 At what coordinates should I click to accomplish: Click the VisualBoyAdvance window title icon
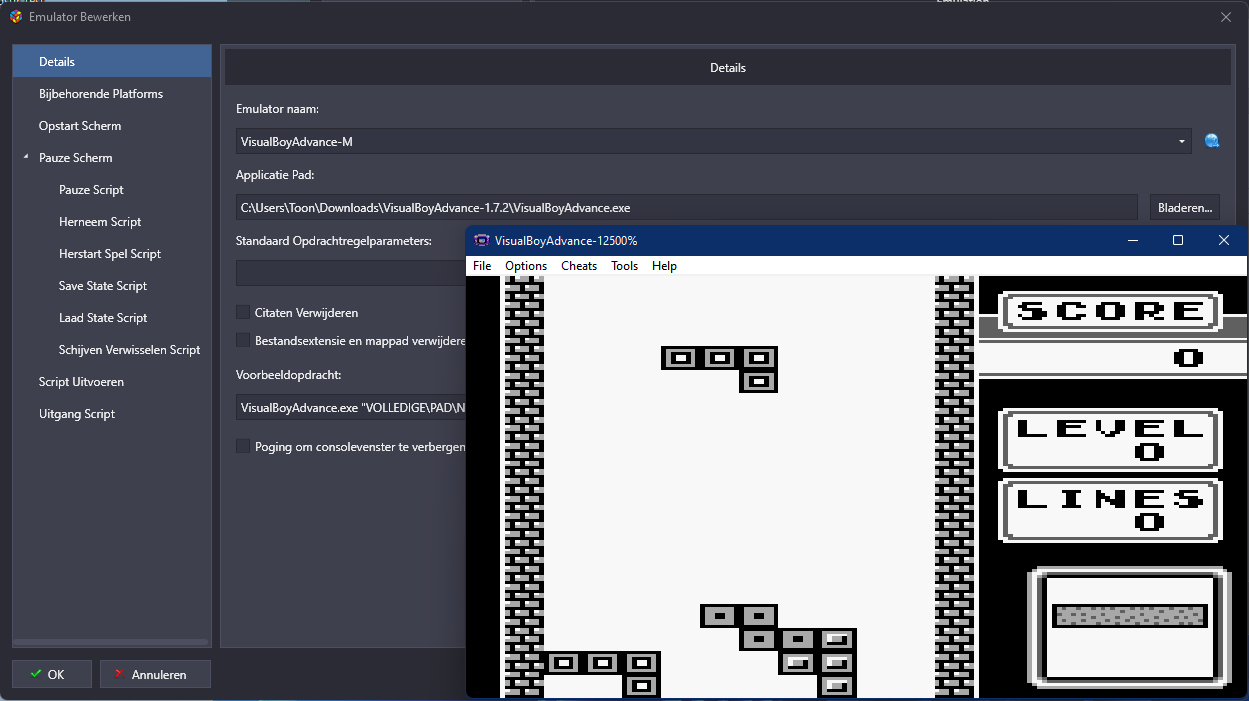pyautogui.click(x=482, y=240)
